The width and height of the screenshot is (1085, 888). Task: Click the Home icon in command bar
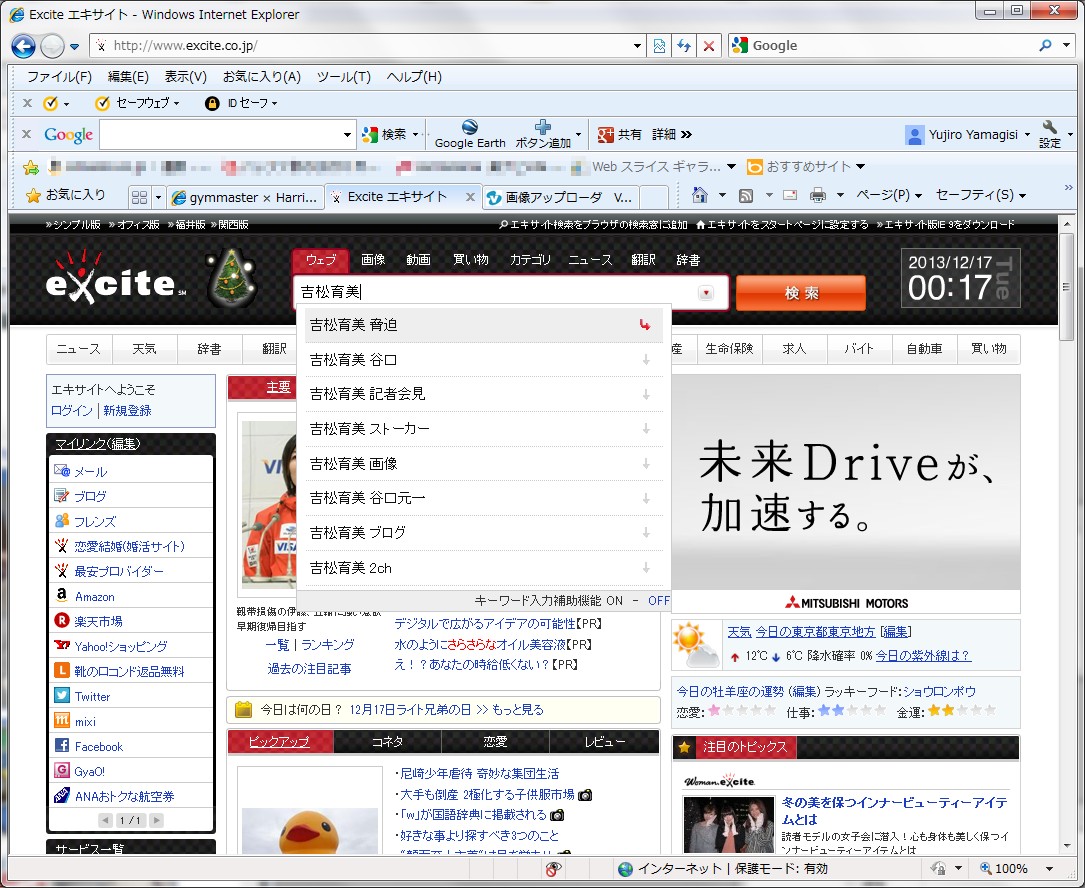[x=700, y=195]
